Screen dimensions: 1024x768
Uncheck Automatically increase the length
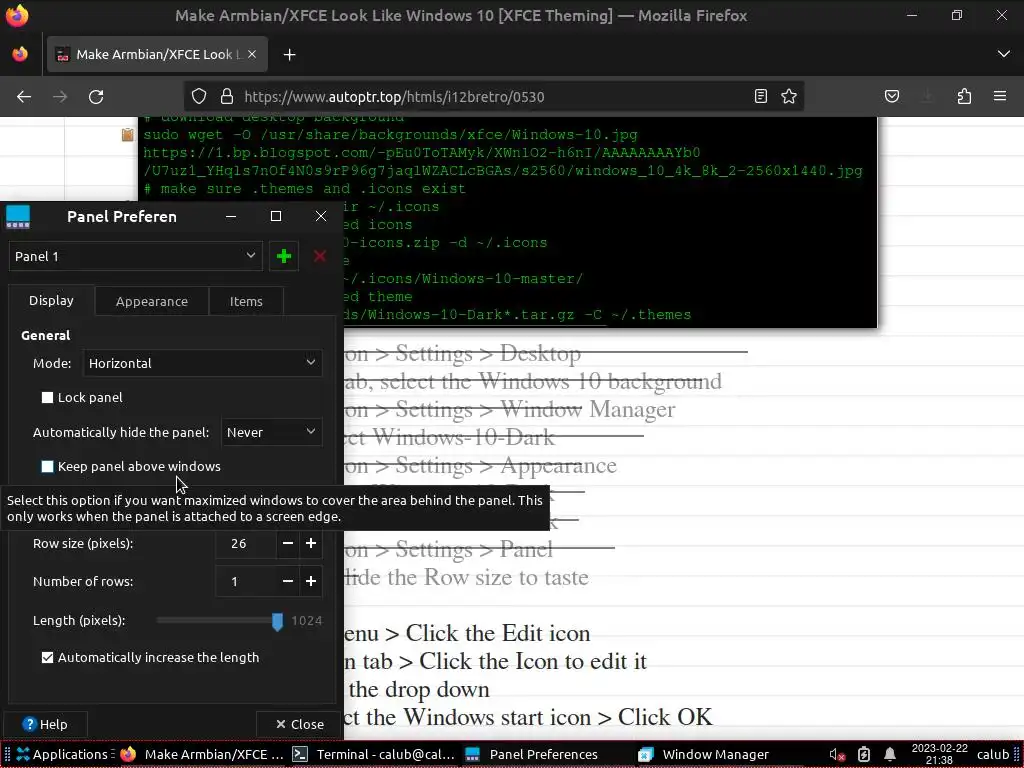[x=48, y=658]
